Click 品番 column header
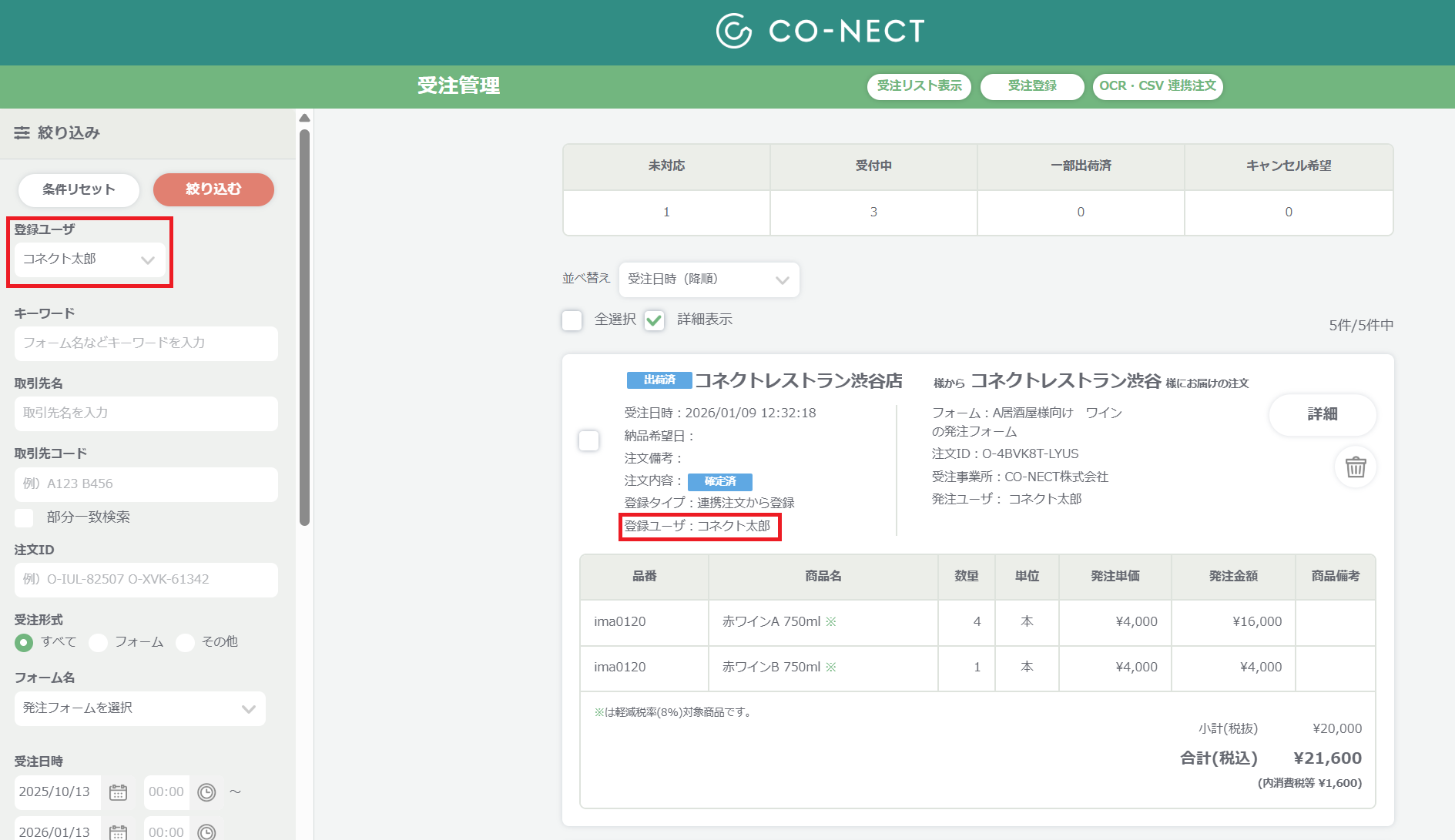Screen dimensions: 1455x840 (x=644, y=577)
